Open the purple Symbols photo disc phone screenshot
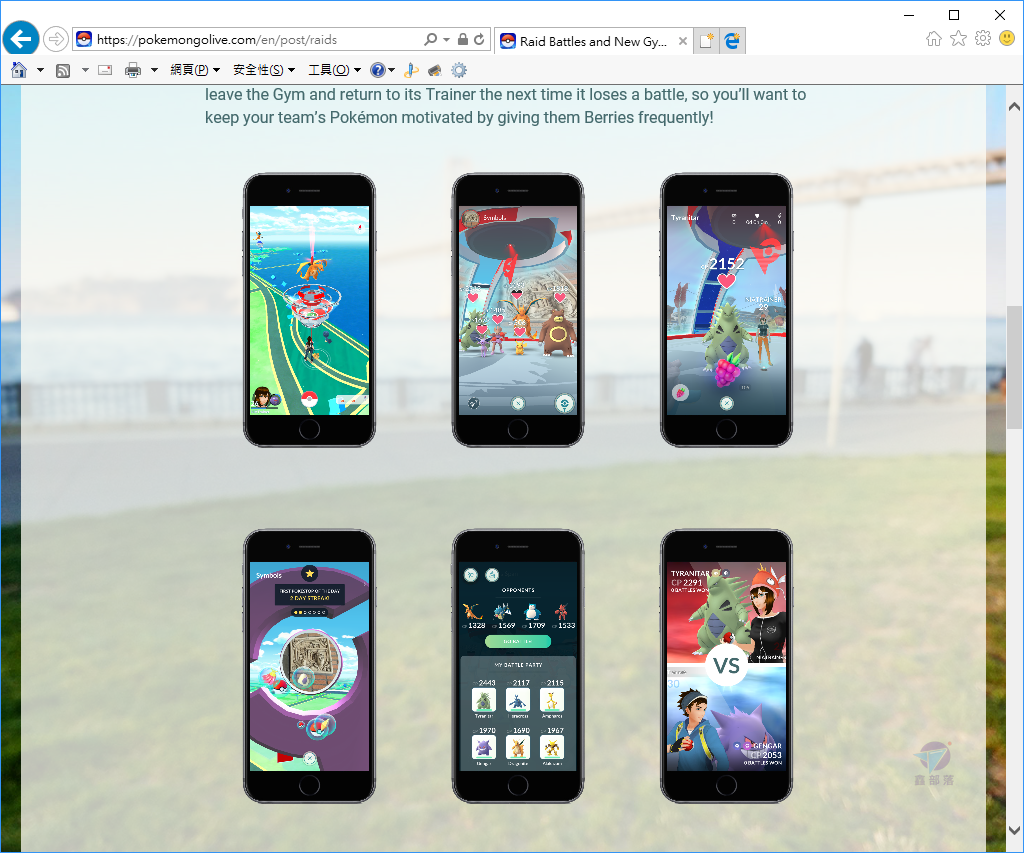Viewport: 1024px width, 853px height. point(310,666)
